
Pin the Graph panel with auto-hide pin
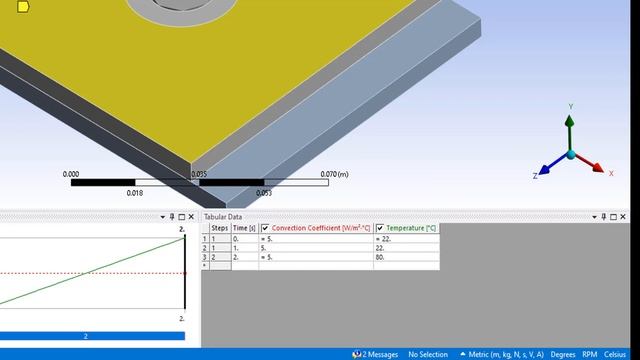pos(172,217)
